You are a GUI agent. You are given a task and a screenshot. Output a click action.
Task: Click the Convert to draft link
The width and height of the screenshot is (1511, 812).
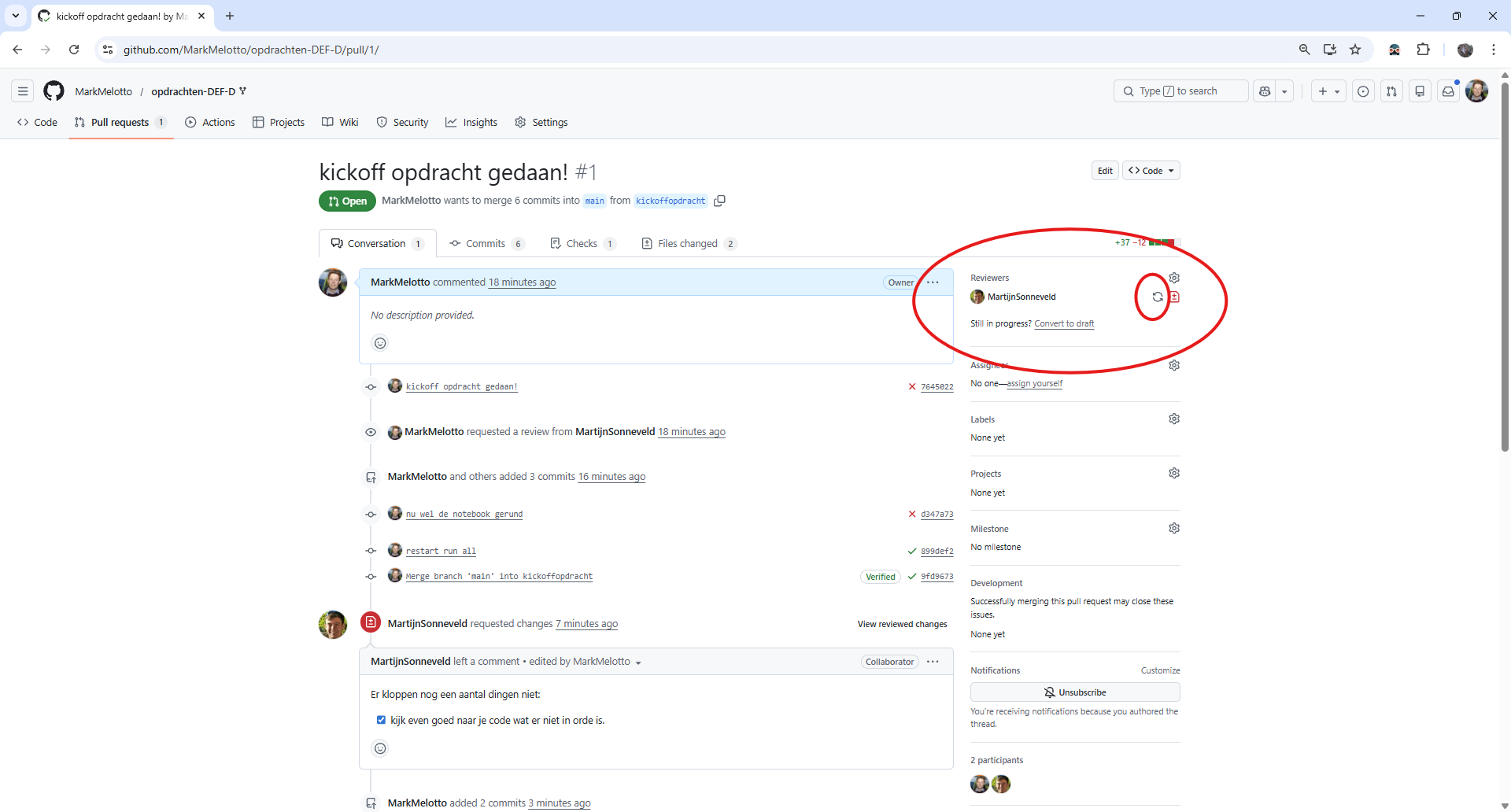(1064, 323)
